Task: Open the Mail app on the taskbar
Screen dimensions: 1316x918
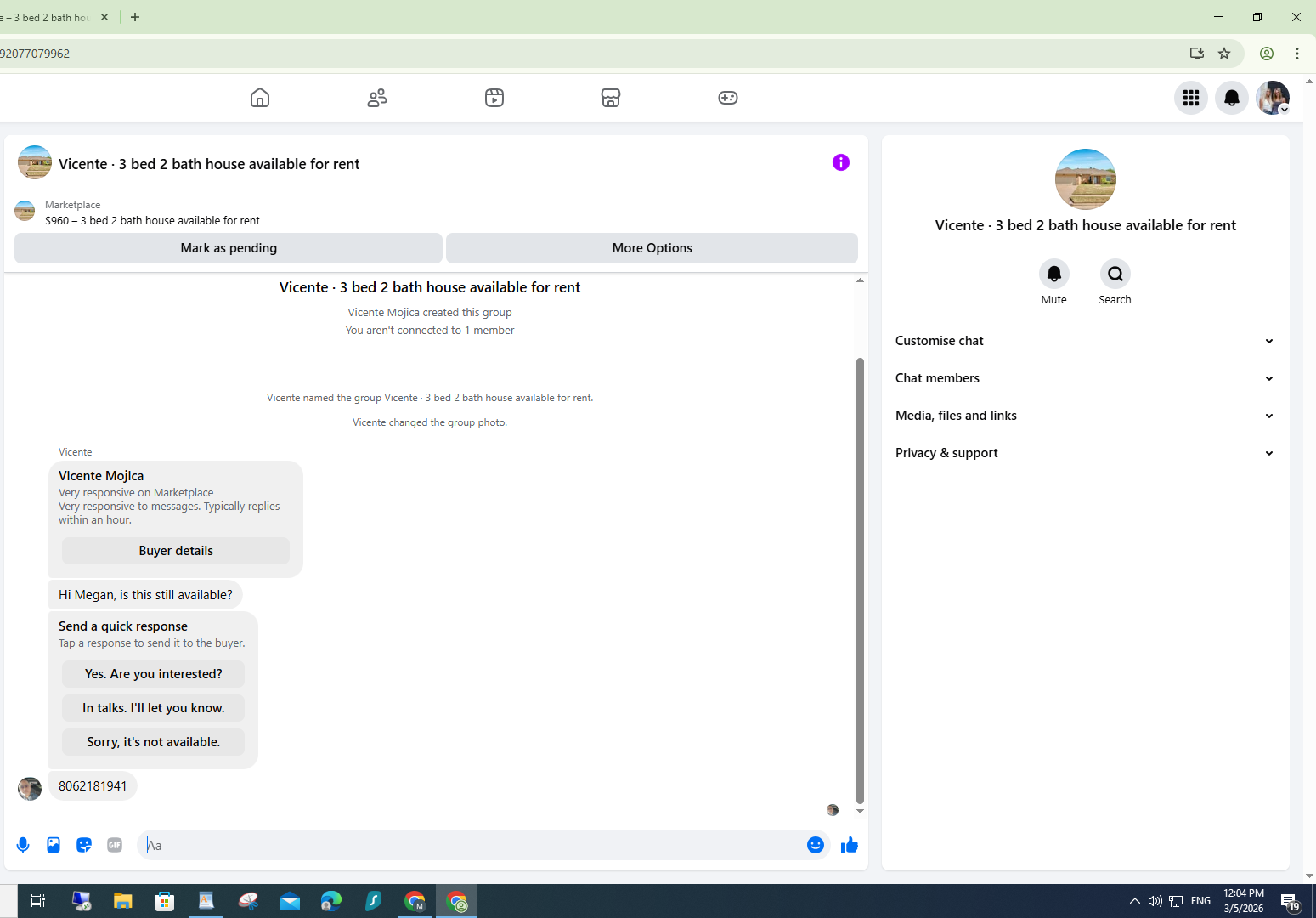Action: (x=290, y=901)
